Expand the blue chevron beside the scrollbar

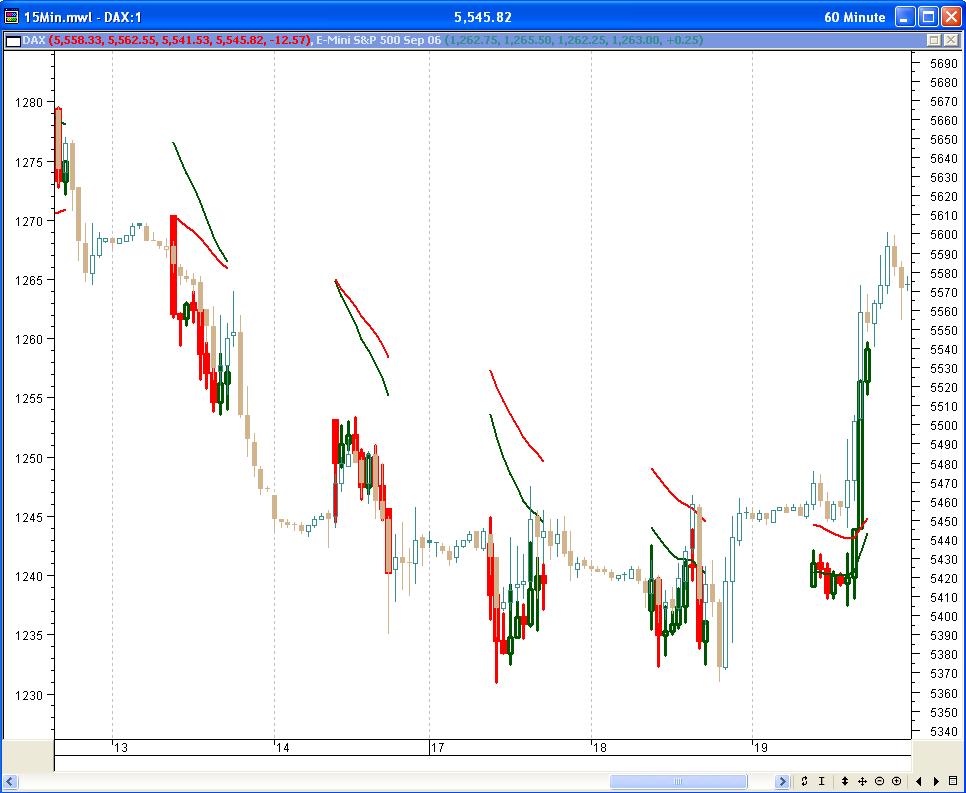(784, 781)
